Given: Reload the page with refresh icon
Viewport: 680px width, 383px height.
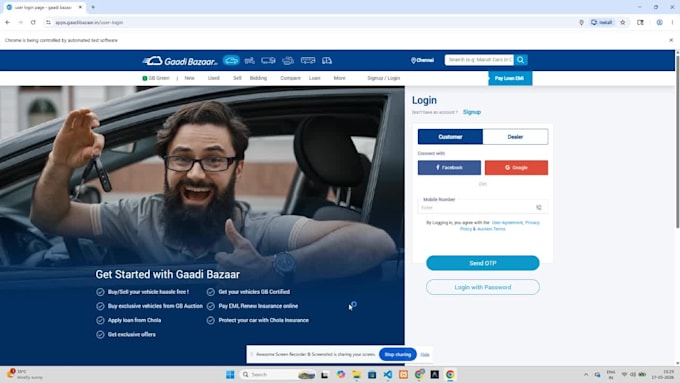Looking at the screenshot, I should pyautogui.click(x=33, y=22).
